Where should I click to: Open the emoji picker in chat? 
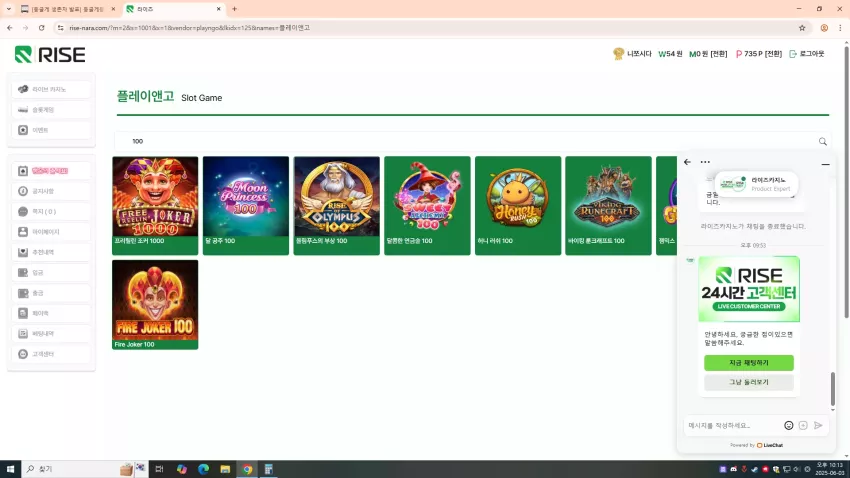789,425
